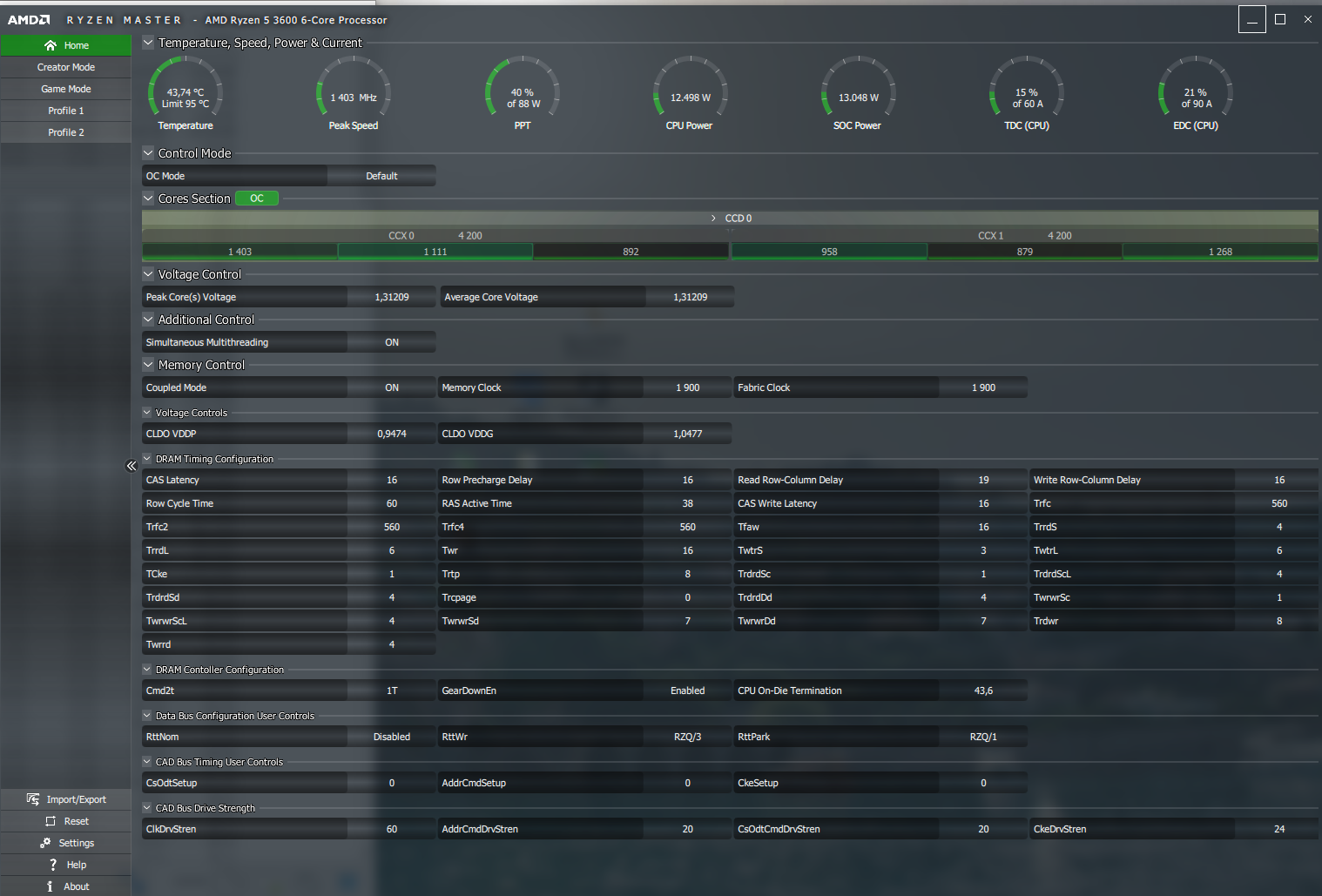The height and width of the screenshot is (896, 1322).
Task: Click the Help question mark icon
Action: pos(53,865)
